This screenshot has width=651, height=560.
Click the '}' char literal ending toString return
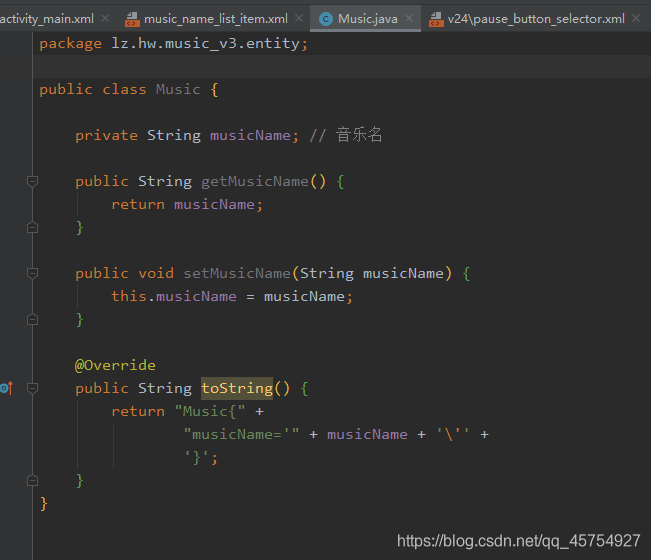[x=198, y=457]
